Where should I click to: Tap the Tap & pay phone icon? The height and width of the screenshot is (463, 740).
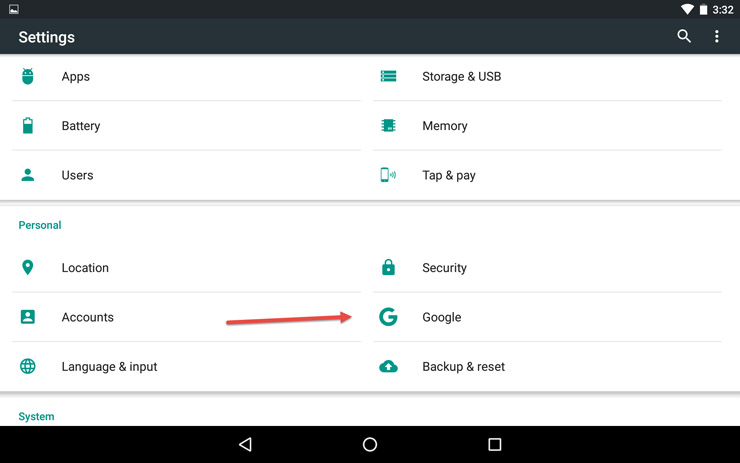388,175
